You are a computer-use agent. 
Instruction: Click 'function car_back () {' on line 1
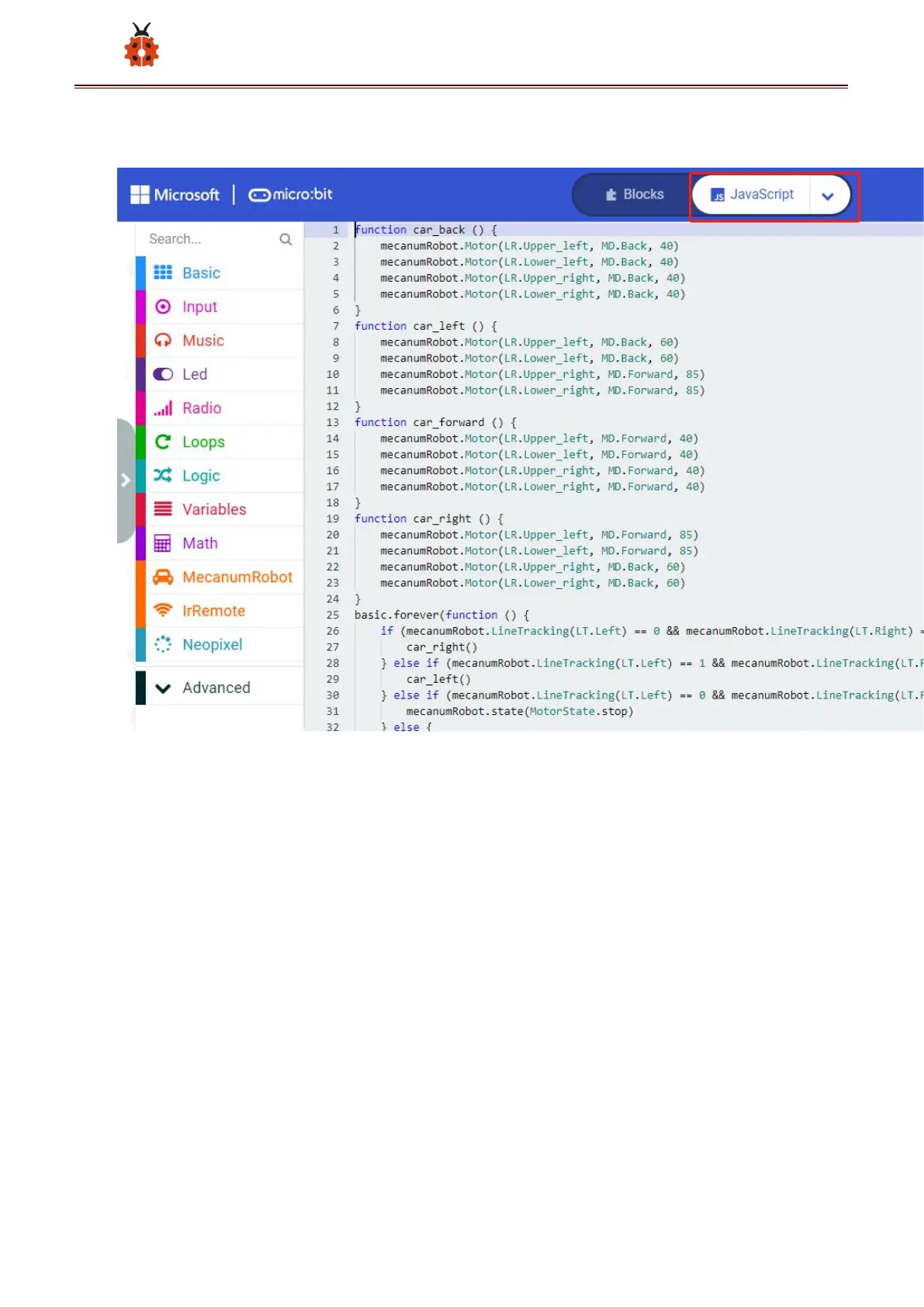[x=426, y=230]
